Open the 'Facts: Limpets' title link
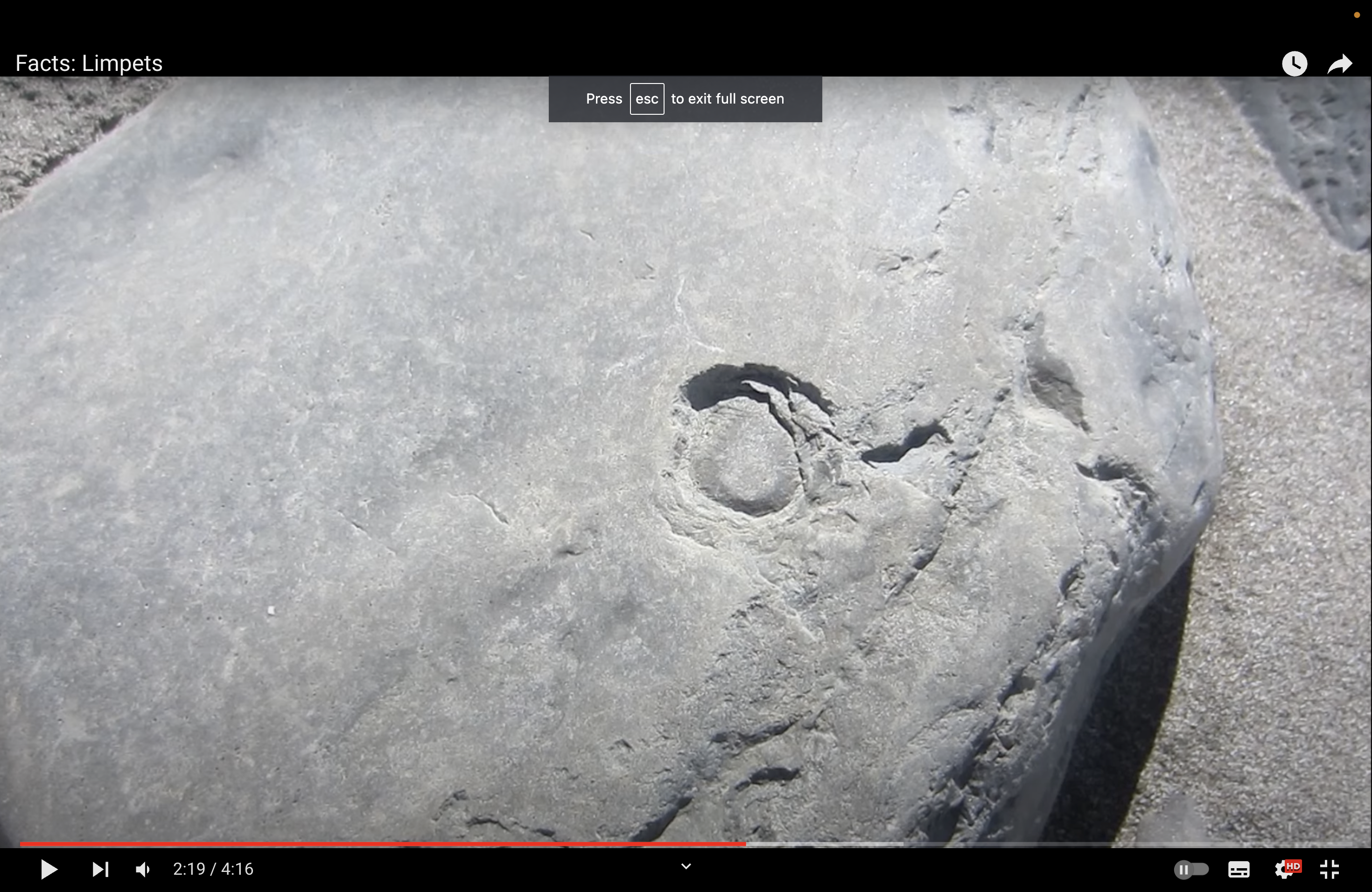1372x892 pixels. coord(89,63)
